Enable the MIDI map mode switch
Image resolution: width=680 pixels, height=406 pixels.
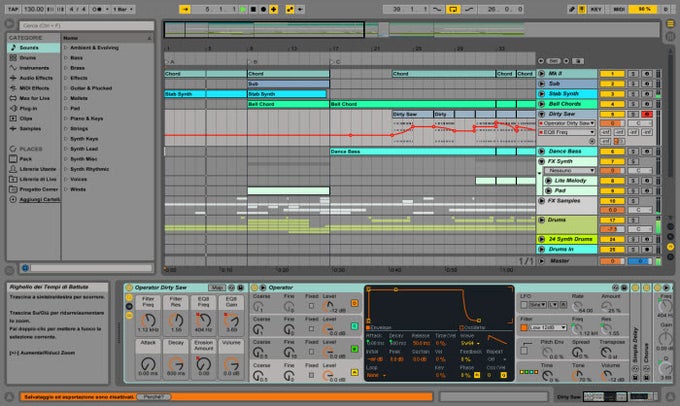619,9
